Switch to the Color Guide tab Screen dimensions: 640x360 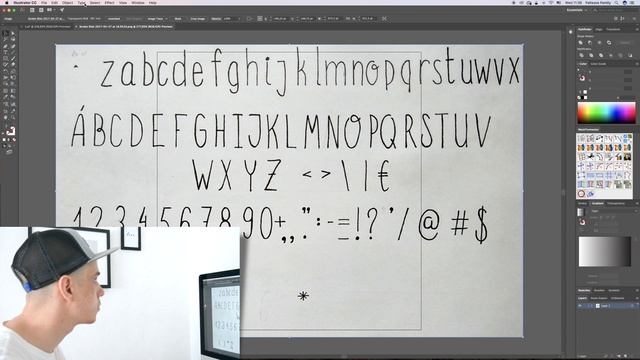598,64
